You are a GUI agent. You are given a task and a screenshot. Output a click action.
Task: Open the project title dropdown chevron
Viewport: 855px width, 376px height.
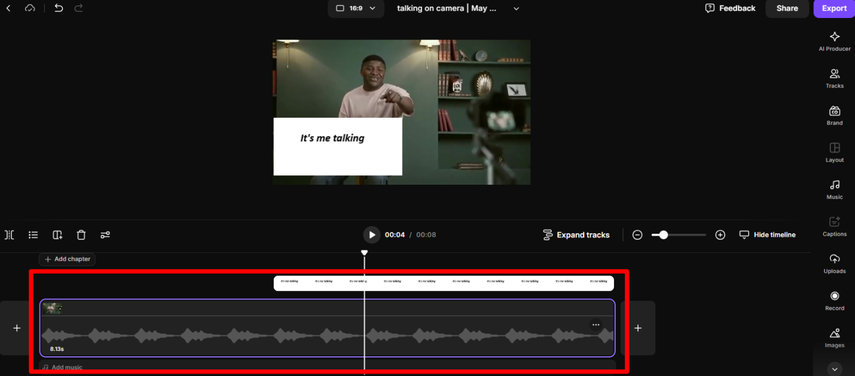pyautogui.click(x=516, y=9)
